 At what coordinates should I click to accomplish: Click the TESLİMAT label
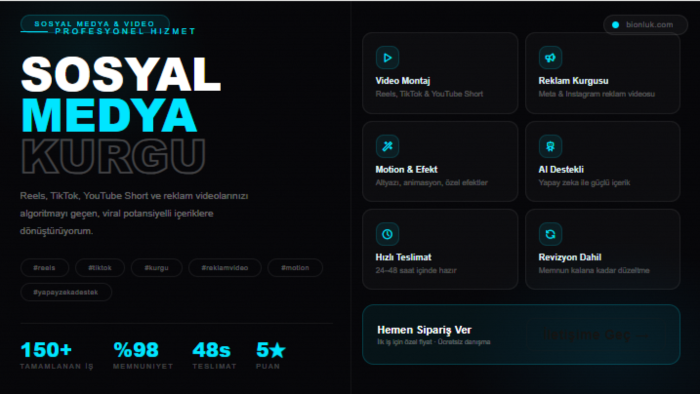214,366
